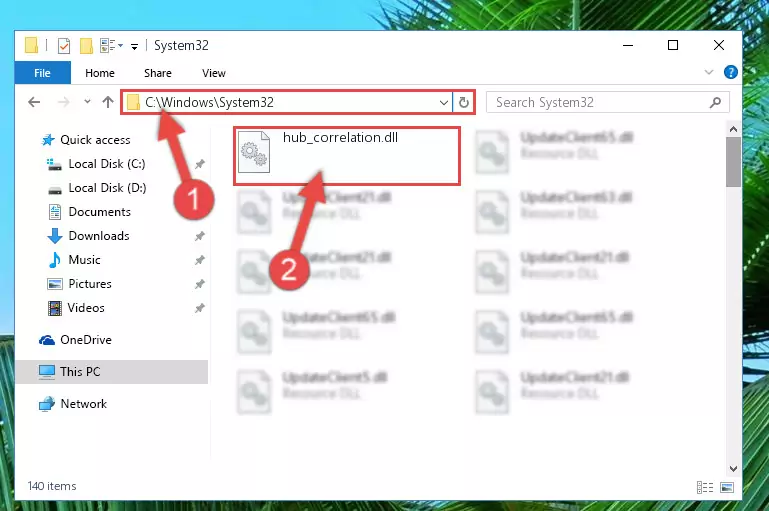
Task: Click the folder icon in the address bar
Action: pos(133,102)
